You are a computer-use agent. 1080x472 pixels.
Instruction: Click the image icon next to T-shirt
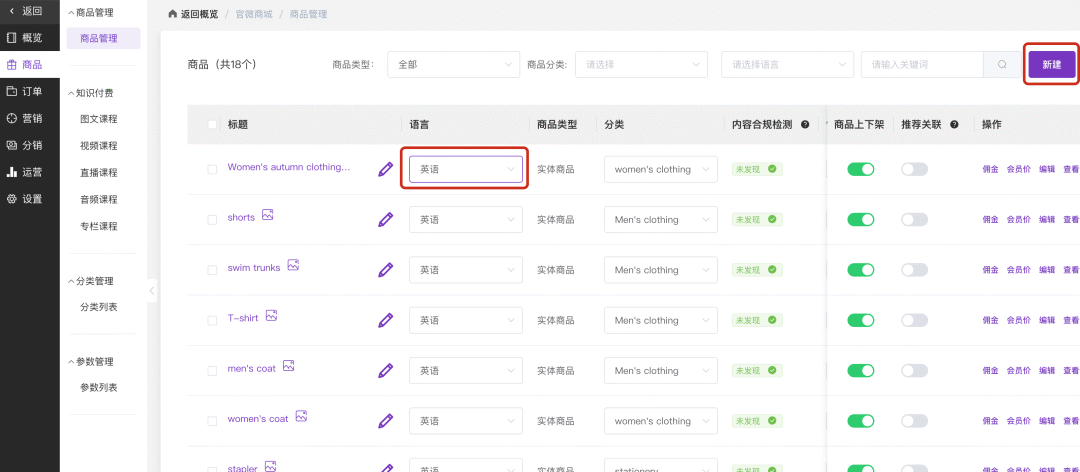[271, 316]
